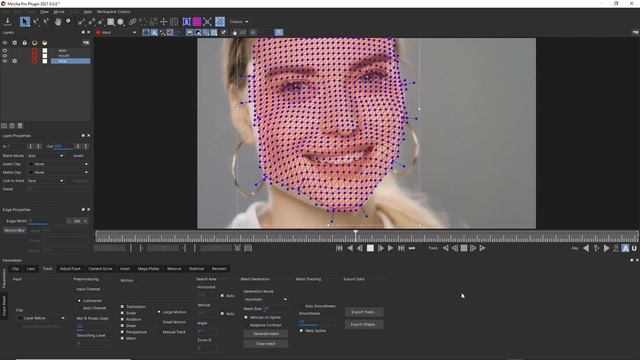Click the Clear mesh button
The width and height of the screenshot is (640, 360).
[x=266, y=344]
